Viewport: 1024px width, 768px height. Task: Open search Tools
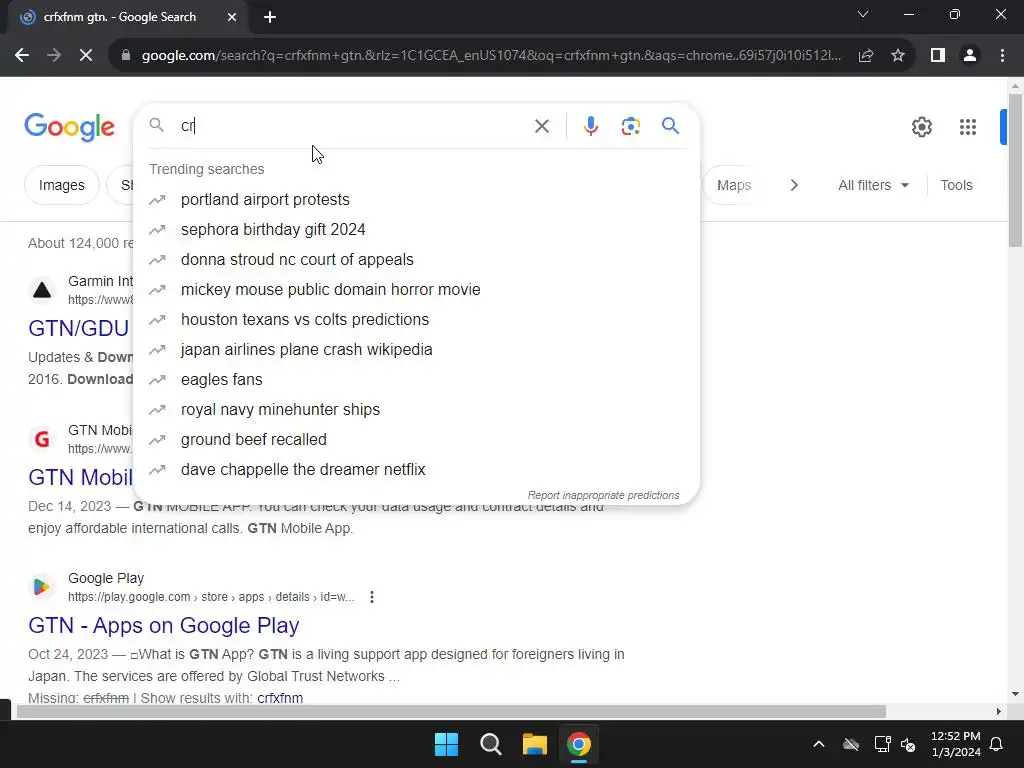coord(956,185)
